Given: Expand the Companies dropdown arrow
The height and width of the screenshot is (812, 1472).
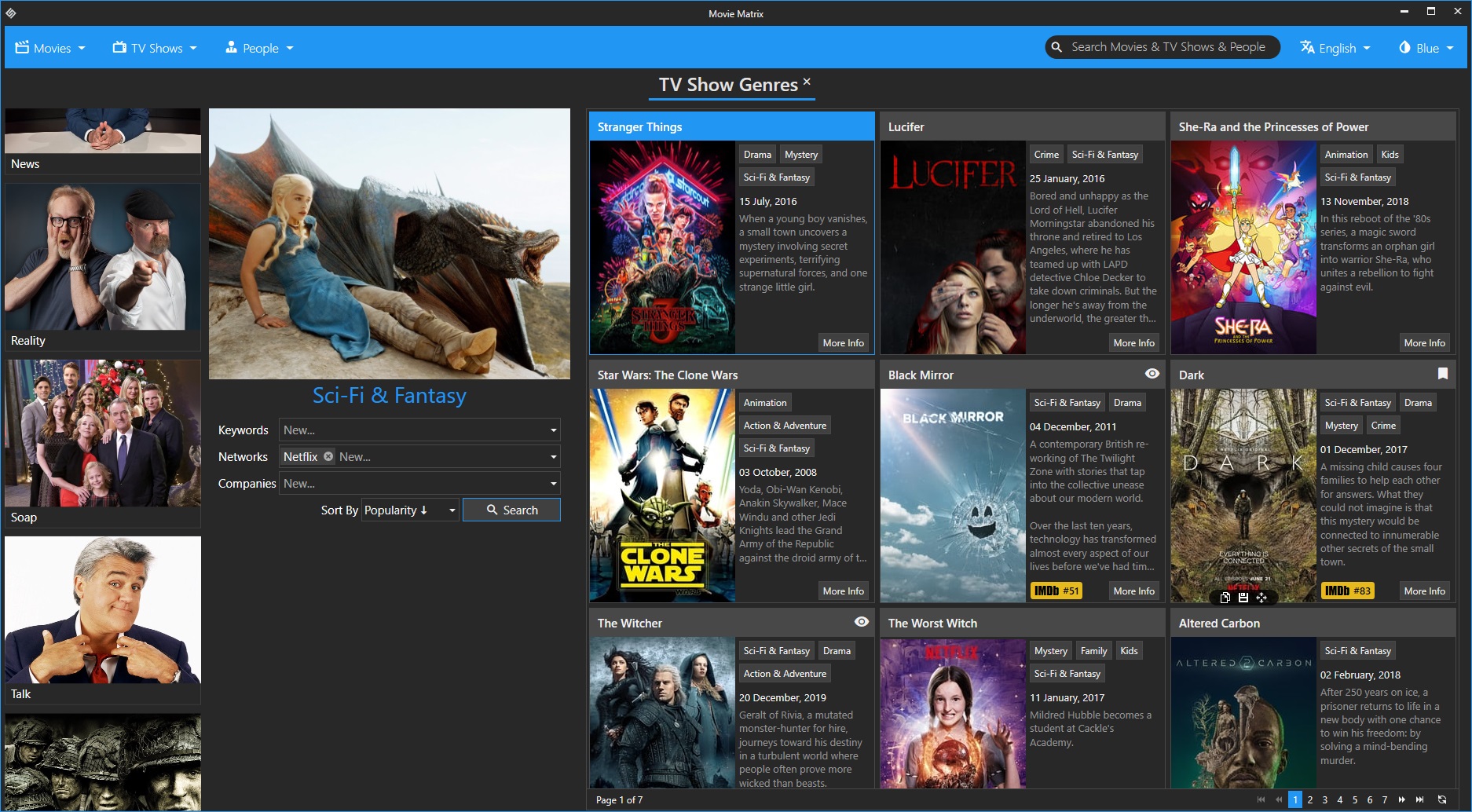Looking at the screenshot, I should click(x=553, y=484).
